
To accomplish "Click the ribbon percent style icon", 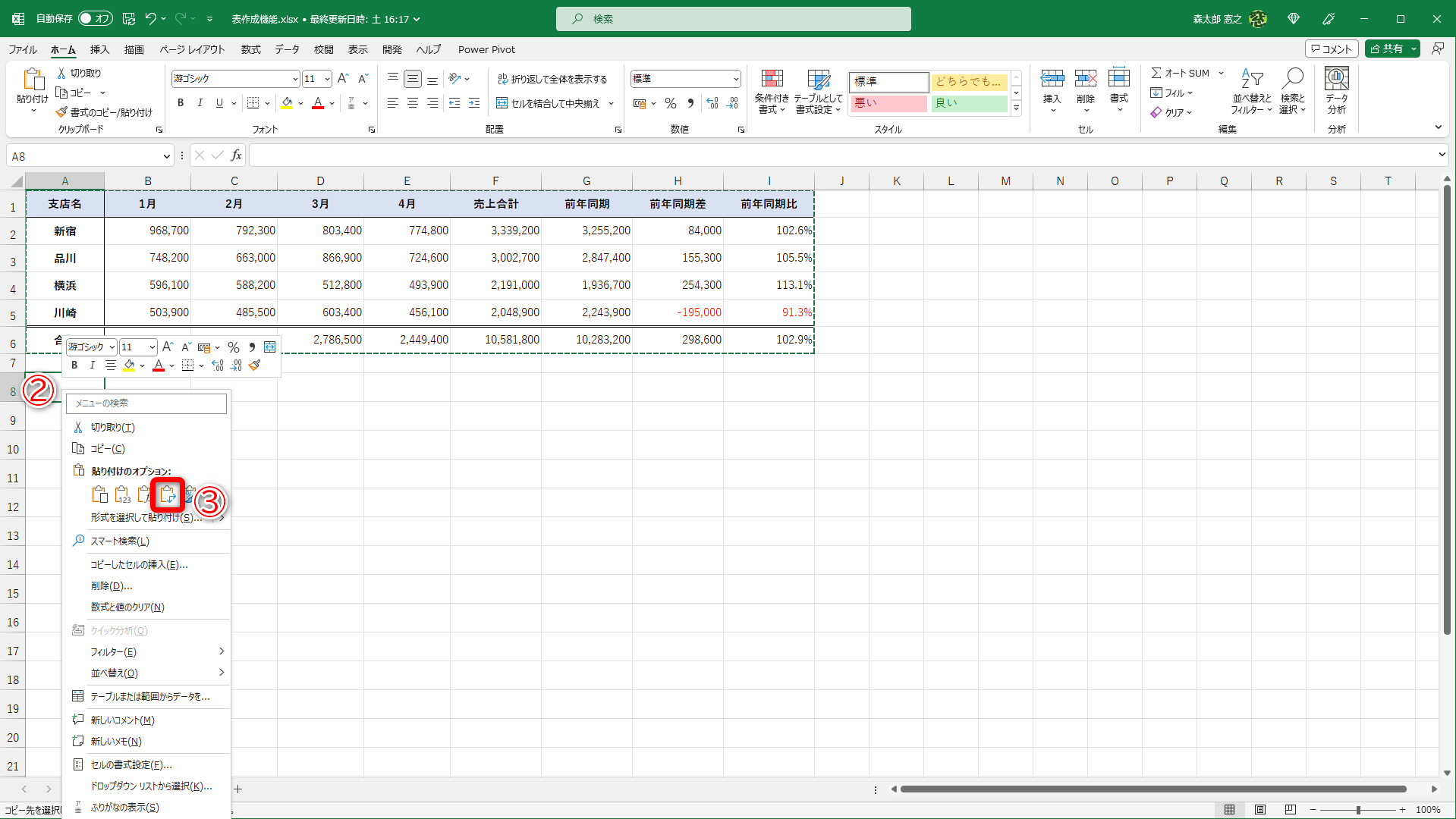I will (671, 103).
